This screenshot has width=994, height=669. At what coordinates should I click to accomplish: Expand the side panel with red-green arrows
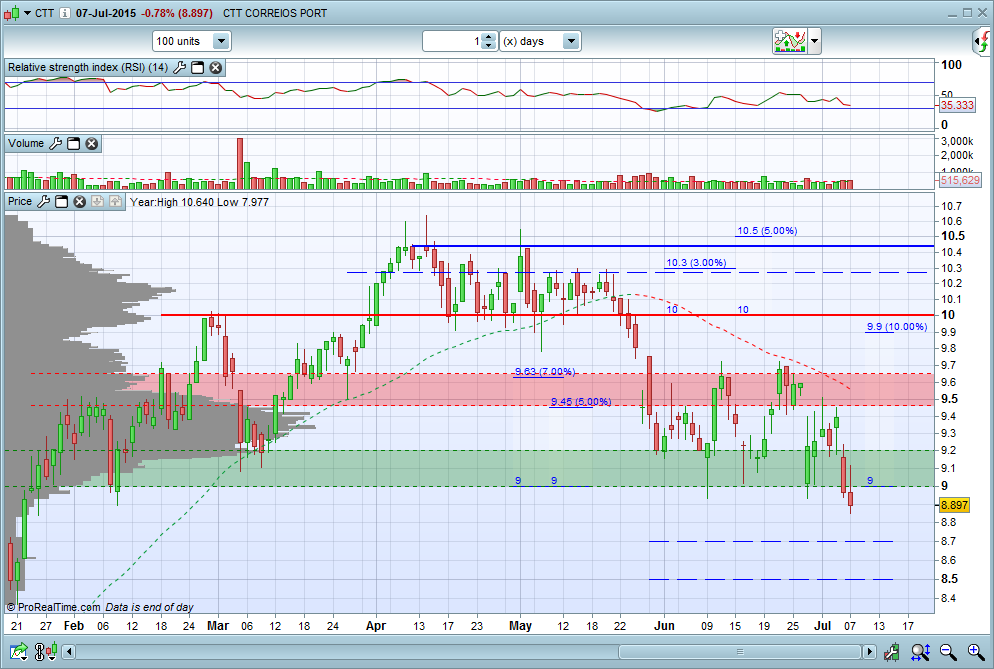pyautogui.click(x=982, y=42)
